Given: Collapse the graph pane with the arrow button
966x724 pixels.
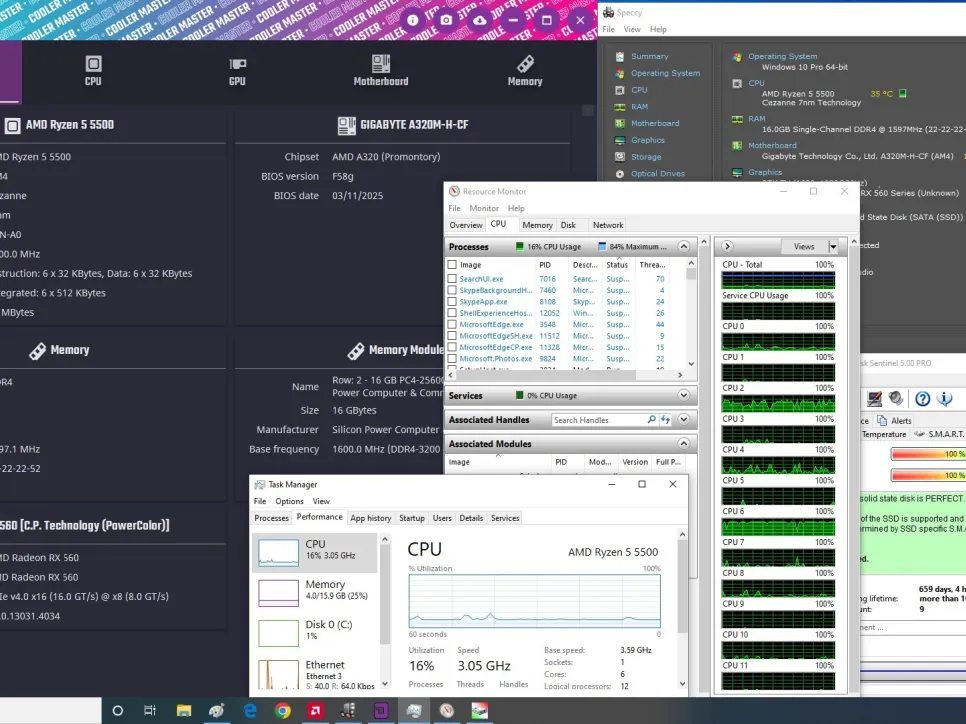Looking at the screenshot, I should point(728,246).
